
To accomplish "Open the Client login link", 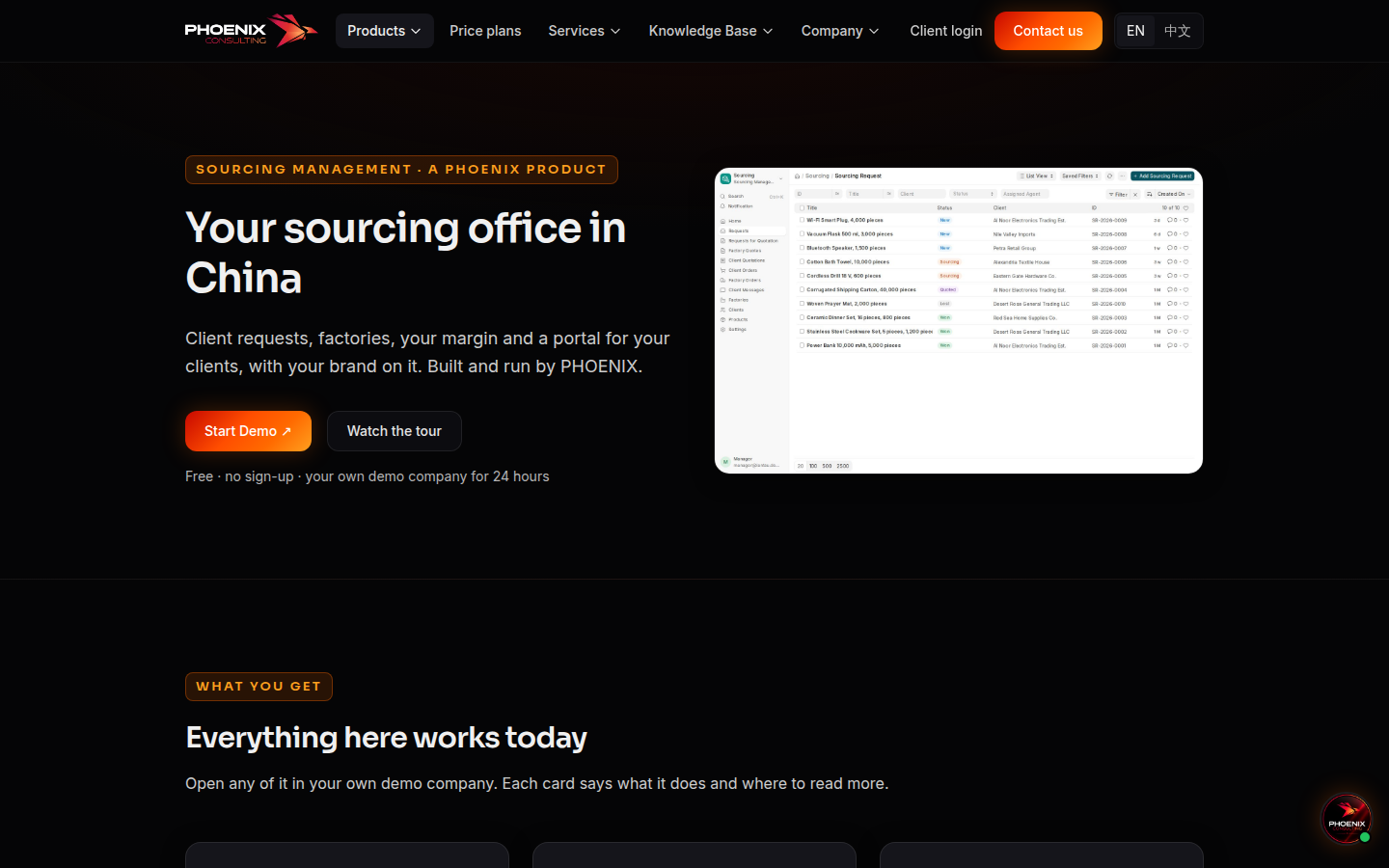I will click(x=945, y=31).
